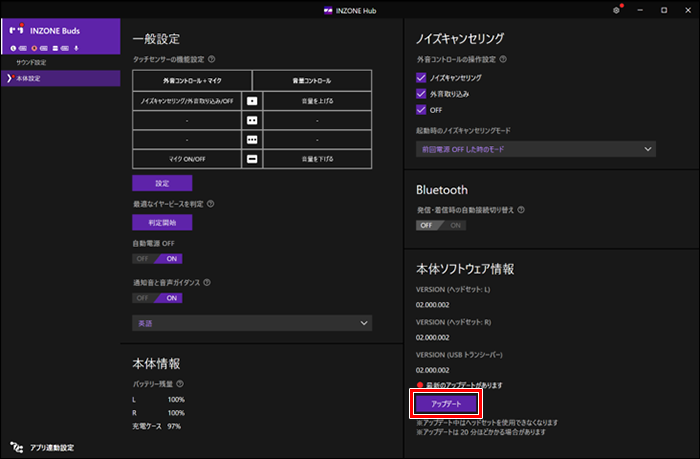Screen dimensions: 700x459
Task: Click the VERSION (USB トランシーバー) label
Action: coord(459,355)
